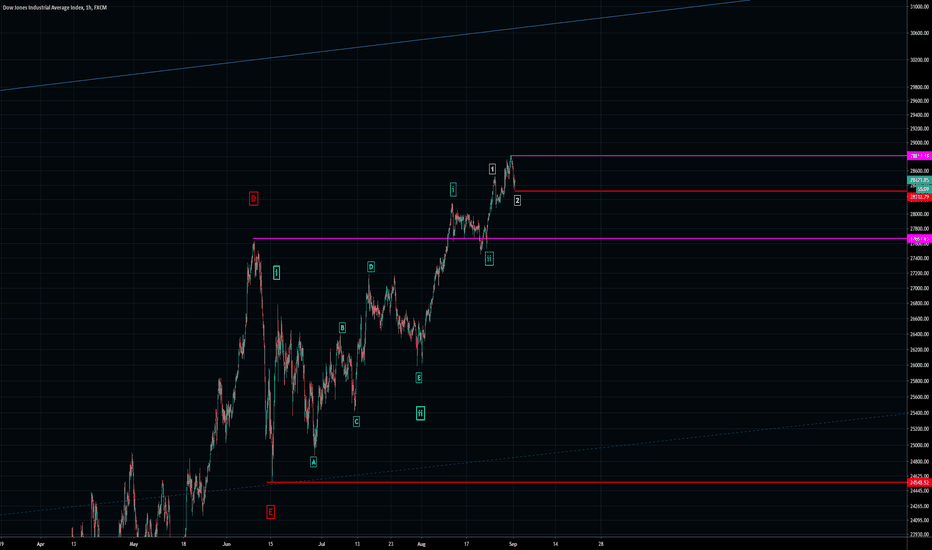Viewport: 932px width, 550px height.
Task: Click the 26200.00 price axis label
Action: [x=920, y=350]
